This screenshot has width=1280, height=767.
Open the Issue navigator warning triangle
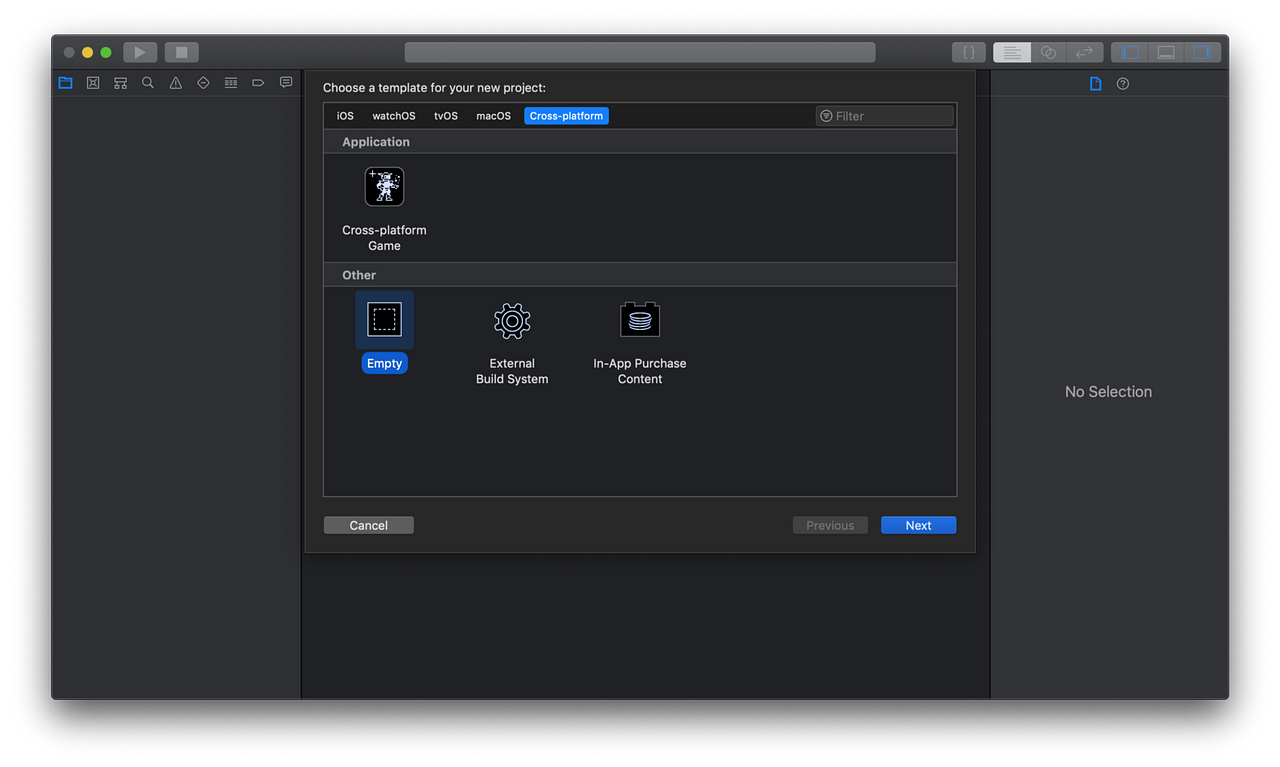coord(175,82)
